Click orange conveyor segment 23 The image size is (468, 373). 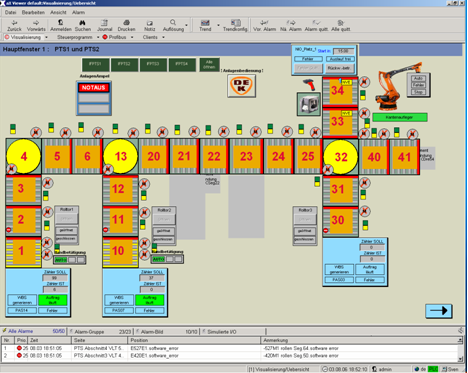[246, 156]
